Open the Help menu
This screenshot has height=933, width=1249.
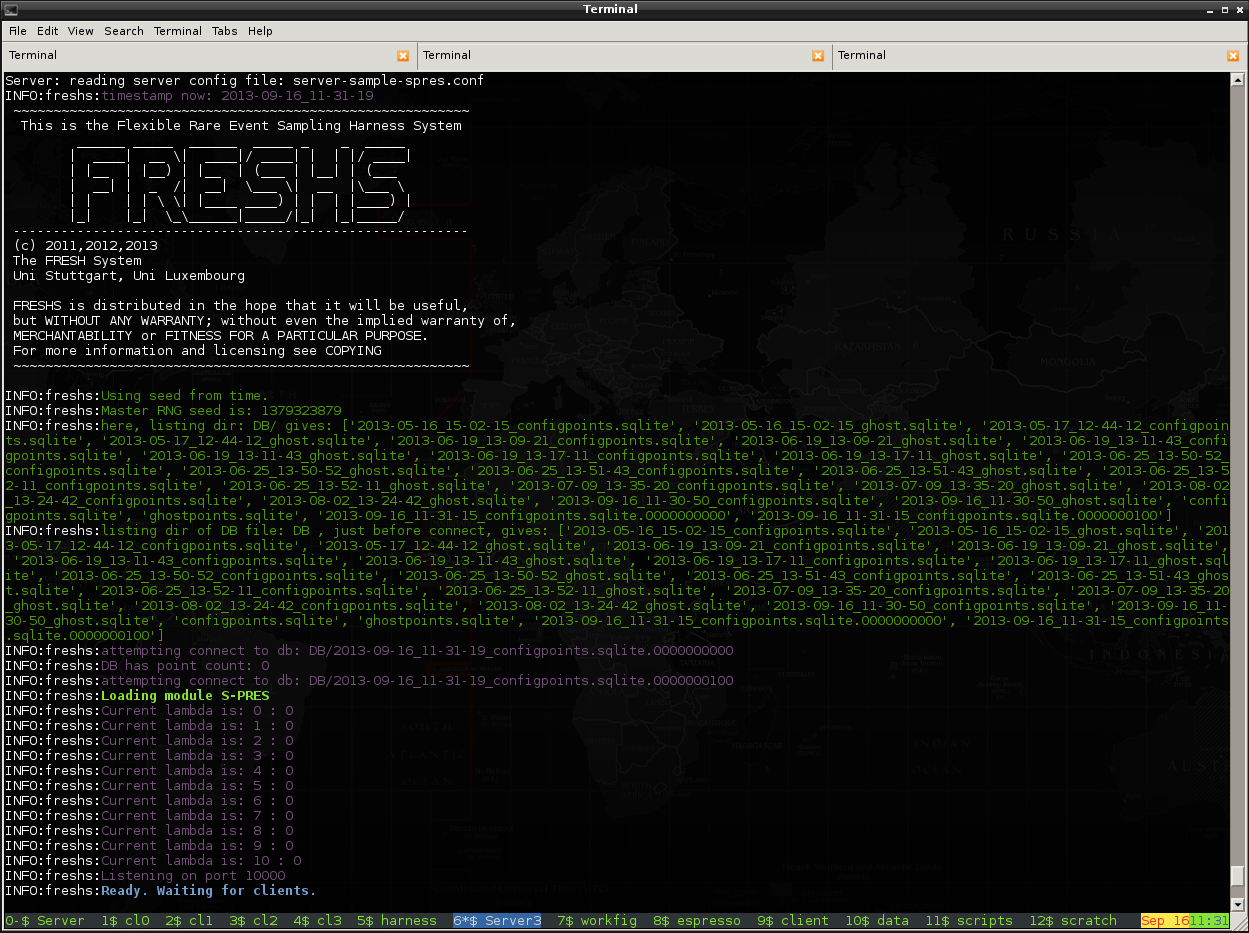260,31
